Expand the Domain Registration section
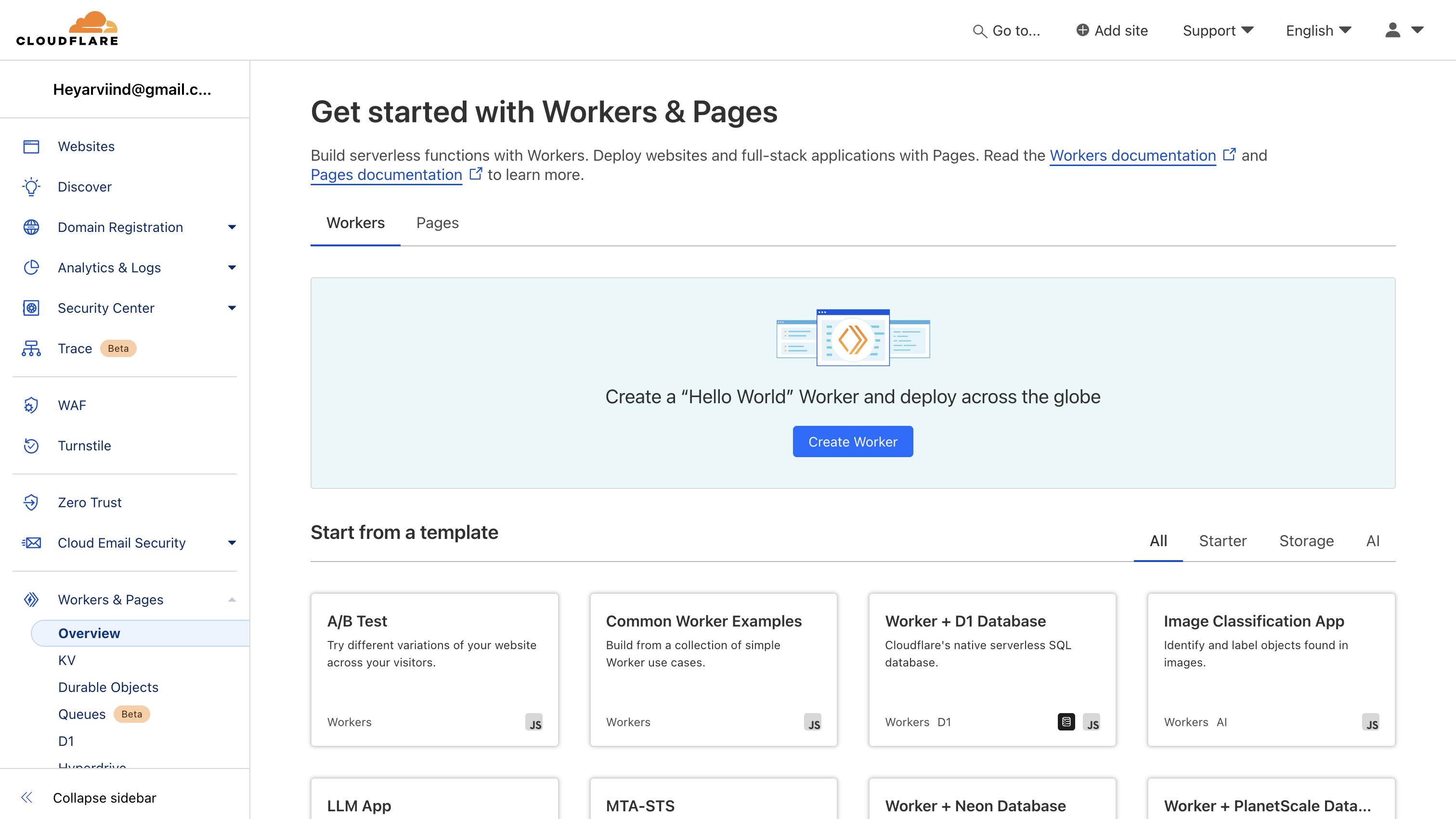This screenshot has height=819, width=1456. tap(232, 227)
